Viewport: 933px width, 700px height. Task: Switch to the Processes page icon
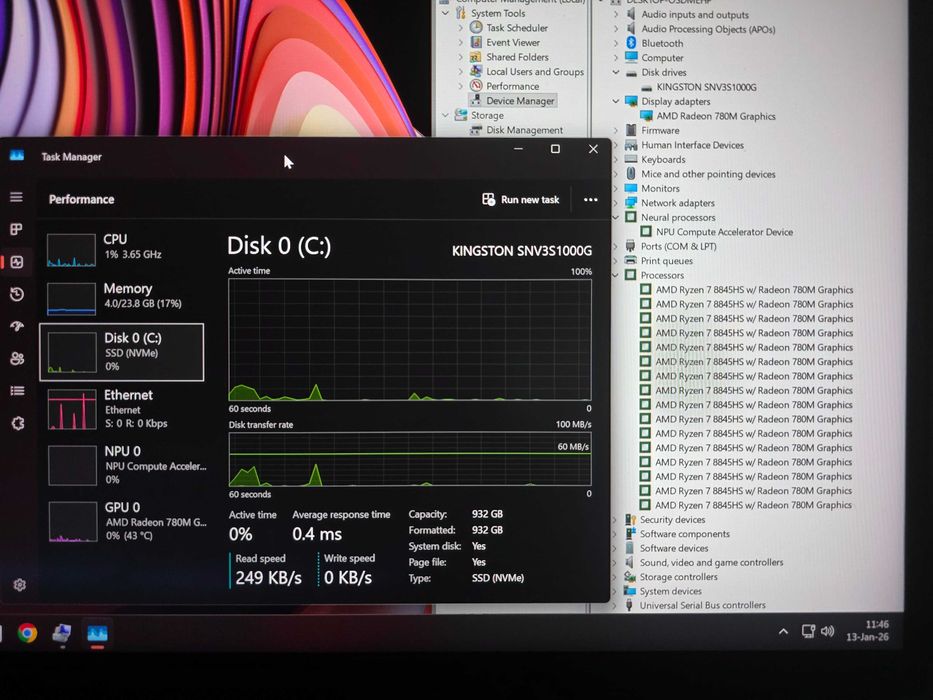[16, 229]
